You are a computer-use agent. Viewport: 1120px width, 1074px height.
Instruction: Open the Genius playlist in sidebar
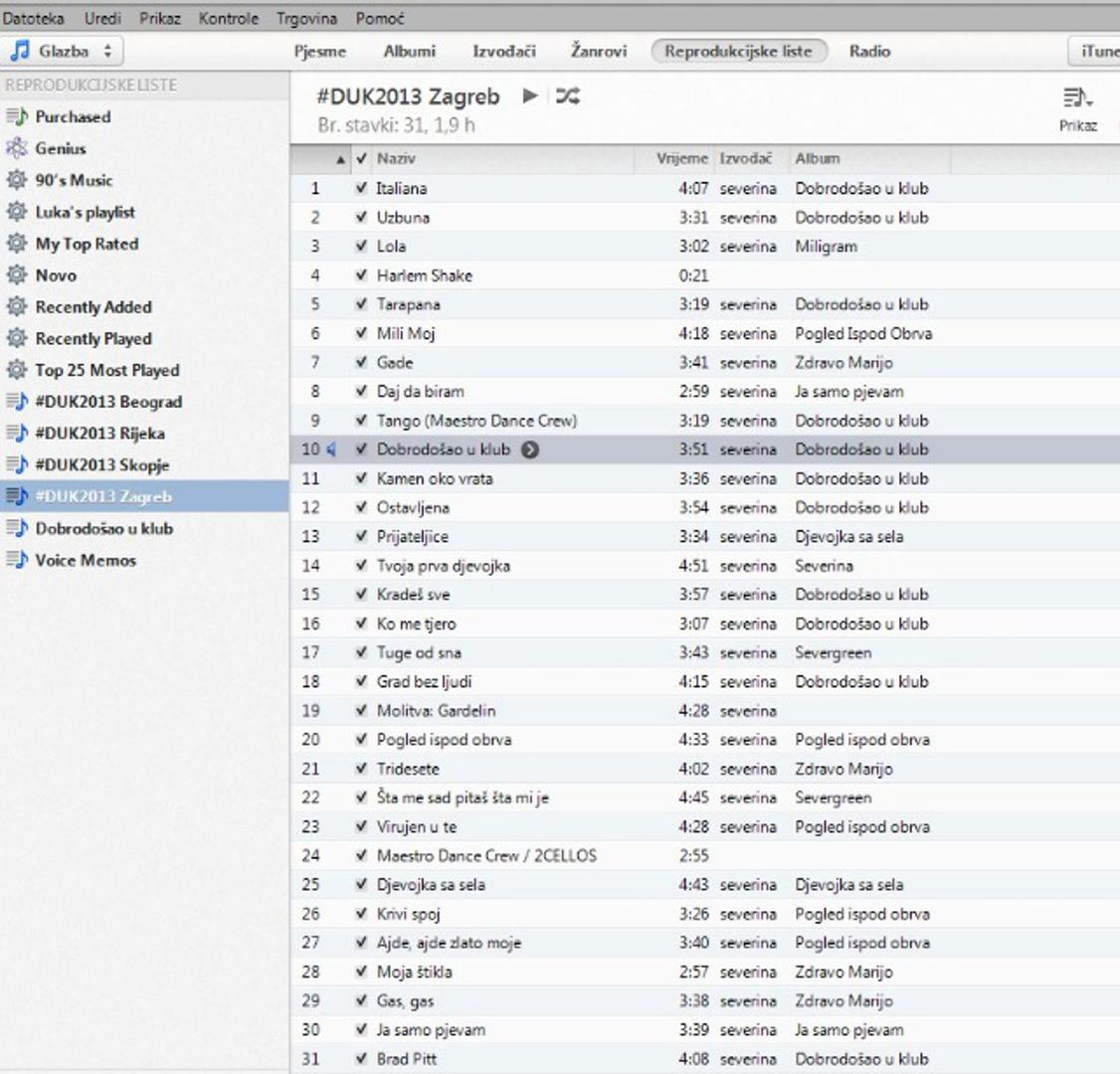tap(60, 148)
